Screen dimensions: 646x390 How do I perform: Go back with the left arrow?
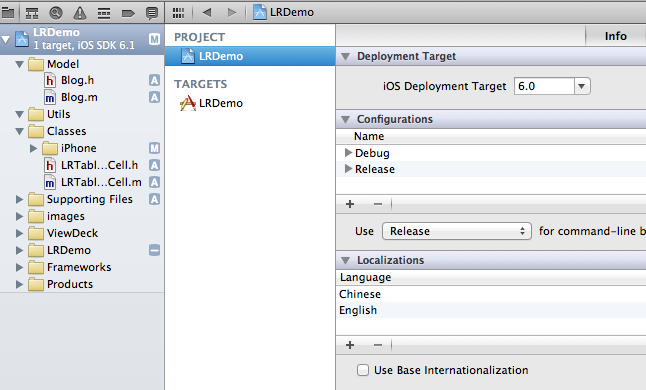click(207, 13)
